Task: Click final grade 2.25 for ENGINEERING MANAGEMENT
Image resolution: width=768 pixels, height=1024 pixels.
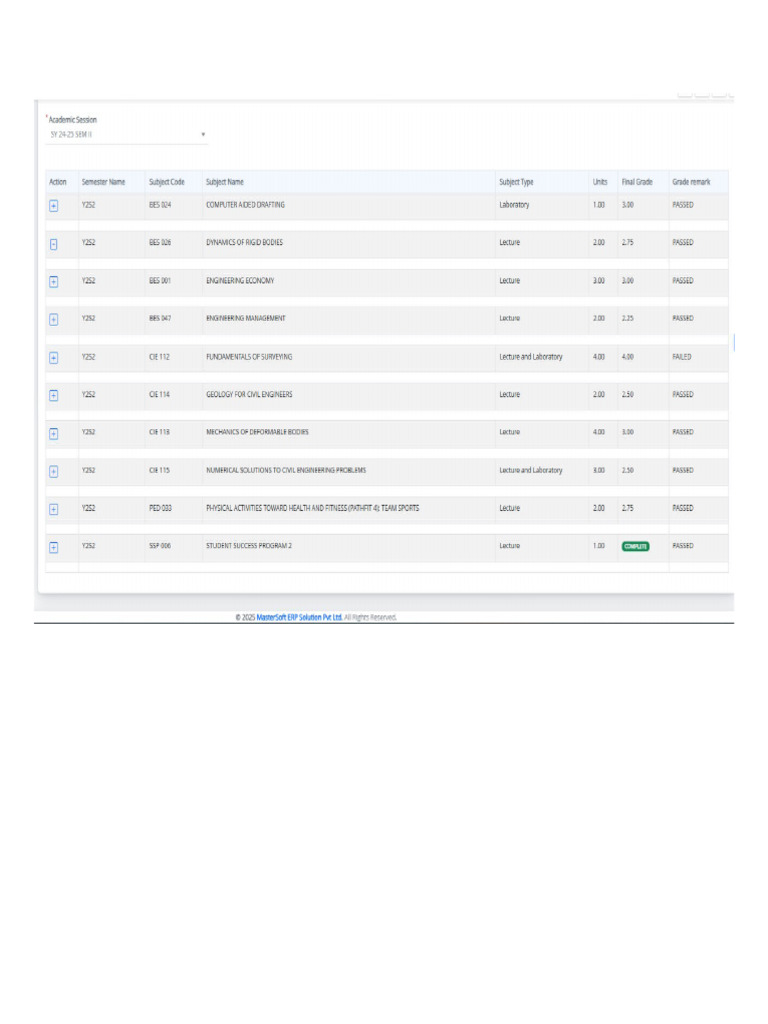Action: 627,318
